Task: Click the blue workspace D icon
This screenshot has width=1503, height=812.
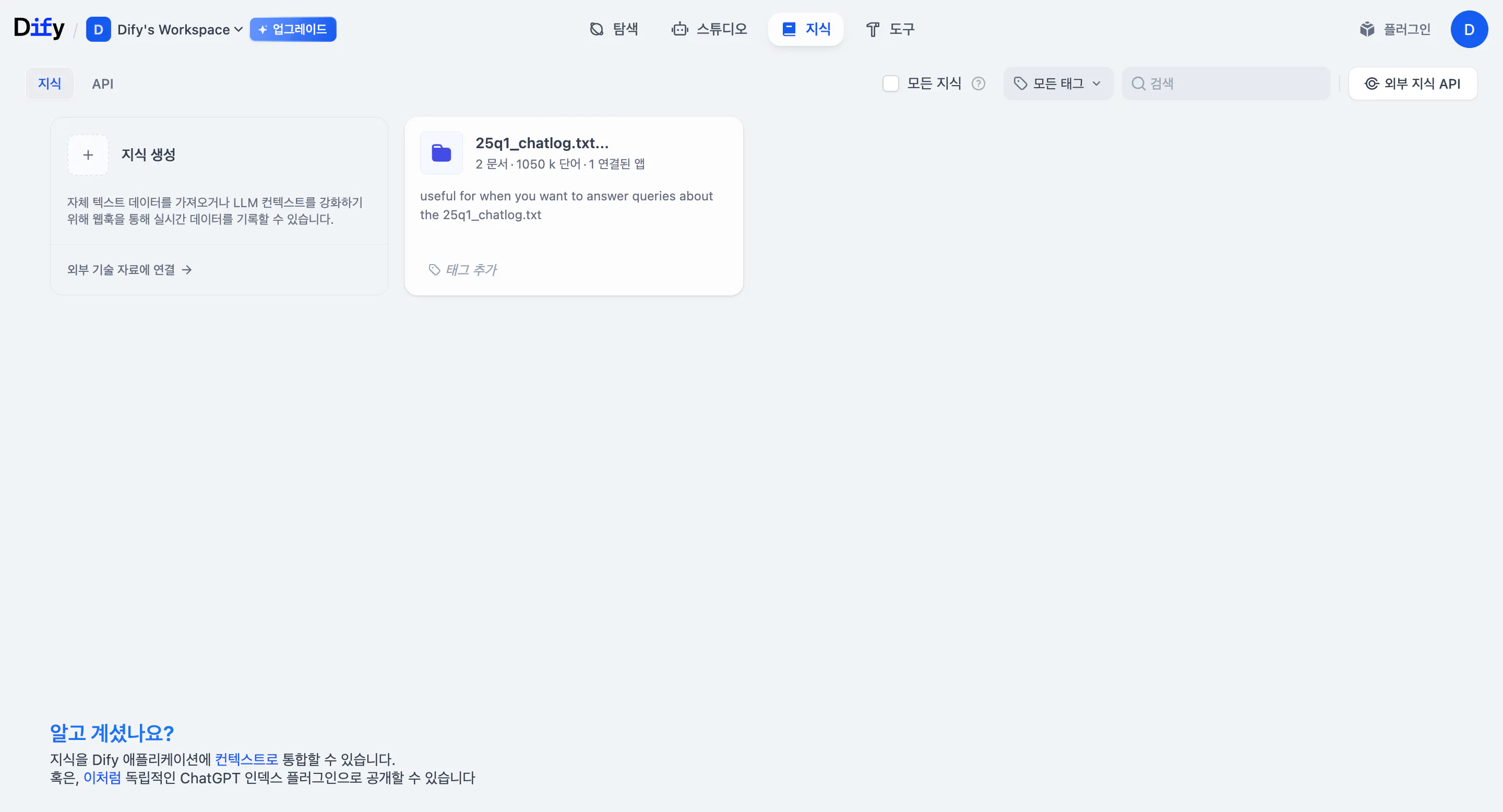Action: 98,29
